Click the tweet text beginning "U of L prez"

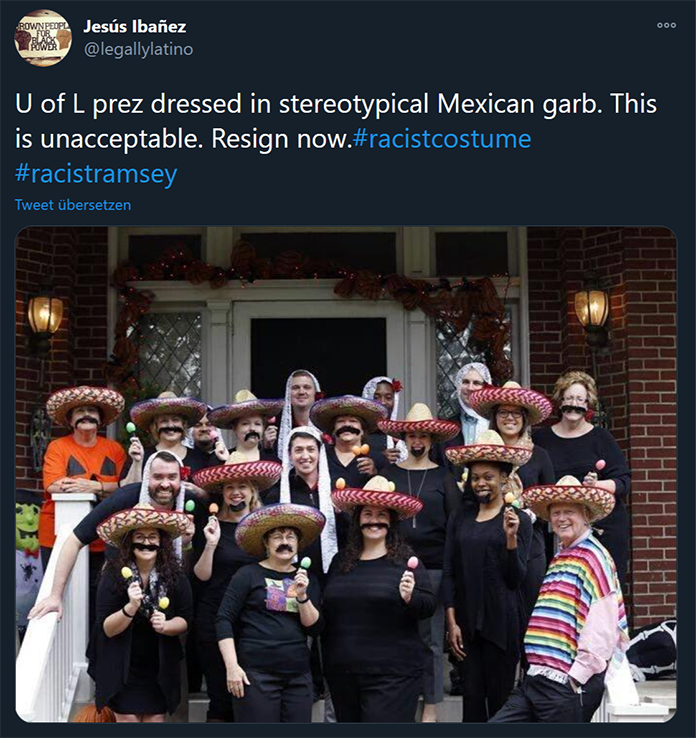[336, 138]
